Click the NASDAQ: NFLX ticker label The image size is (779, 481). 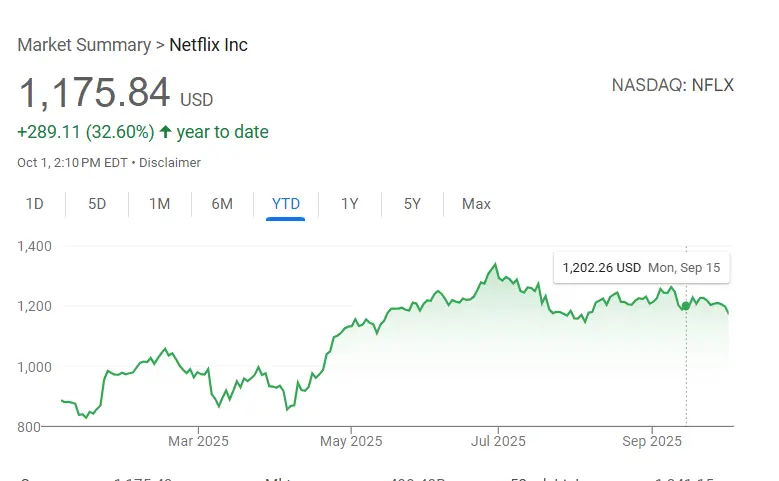click(x=672, y=85)
